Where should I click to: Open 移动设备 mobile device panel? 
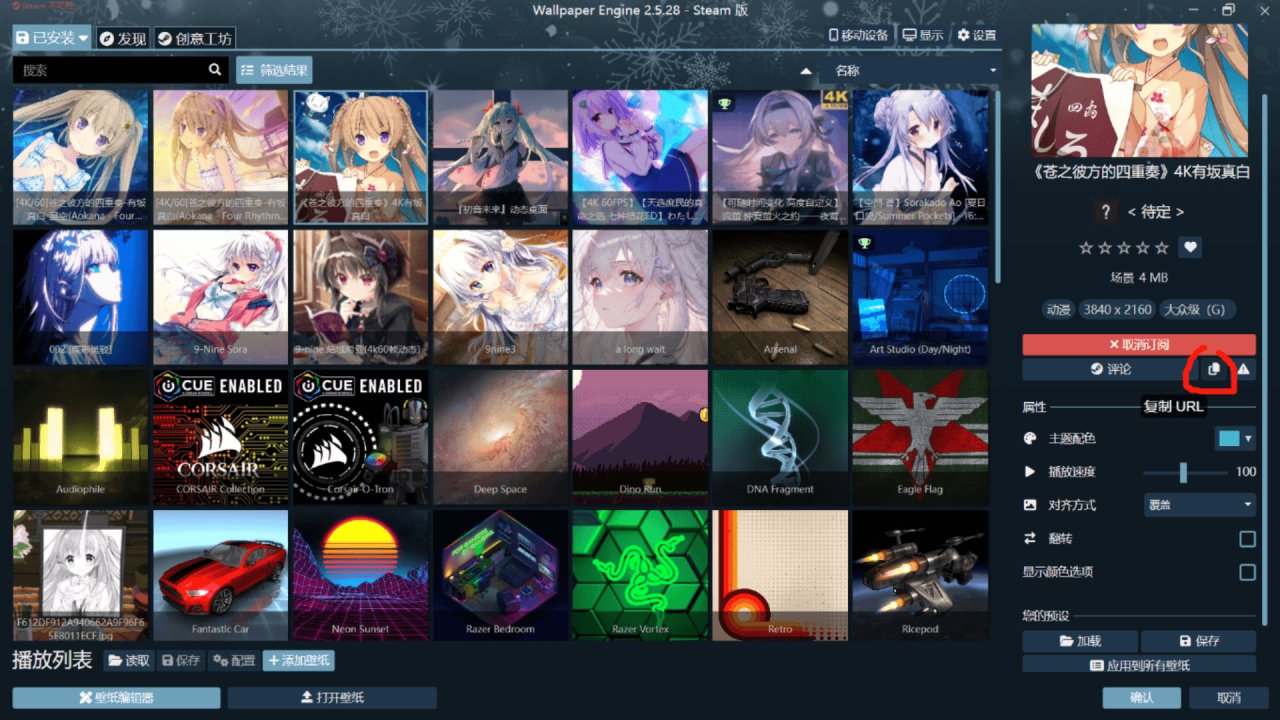[x=858, y=35]
